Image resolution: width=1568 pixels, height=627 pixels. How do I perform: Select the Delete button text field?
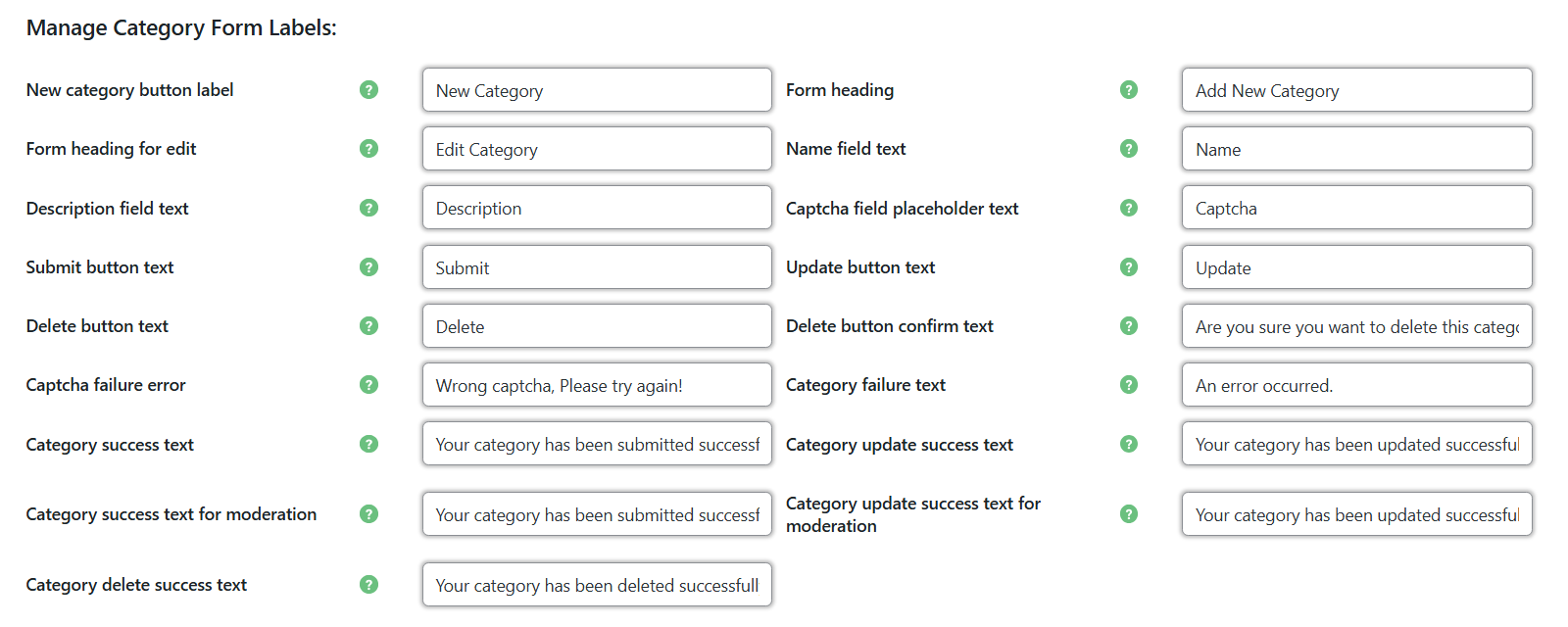point(597,325)
